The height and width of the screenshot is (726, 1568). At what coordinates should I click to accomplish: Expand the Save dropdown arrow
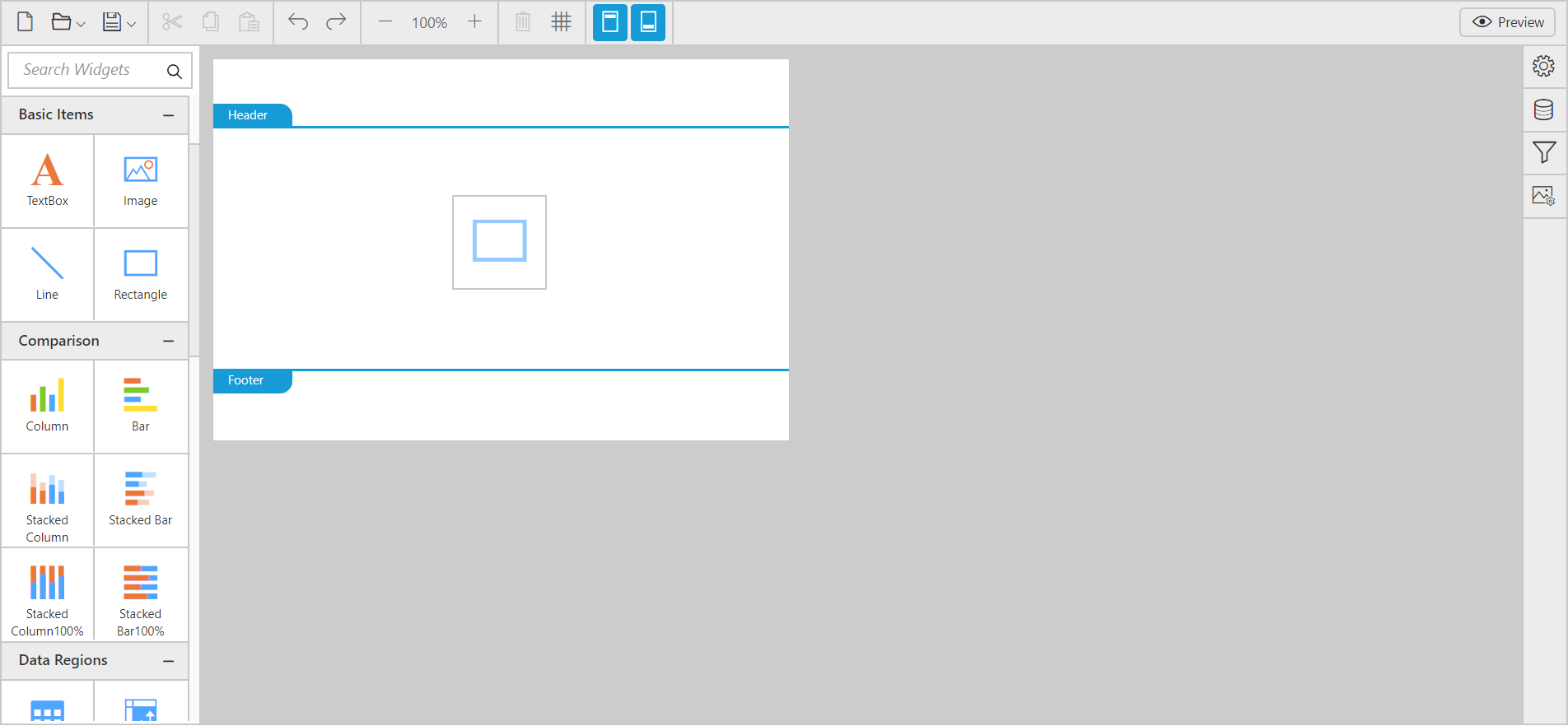pyautogui.click(x=131, y=25)
